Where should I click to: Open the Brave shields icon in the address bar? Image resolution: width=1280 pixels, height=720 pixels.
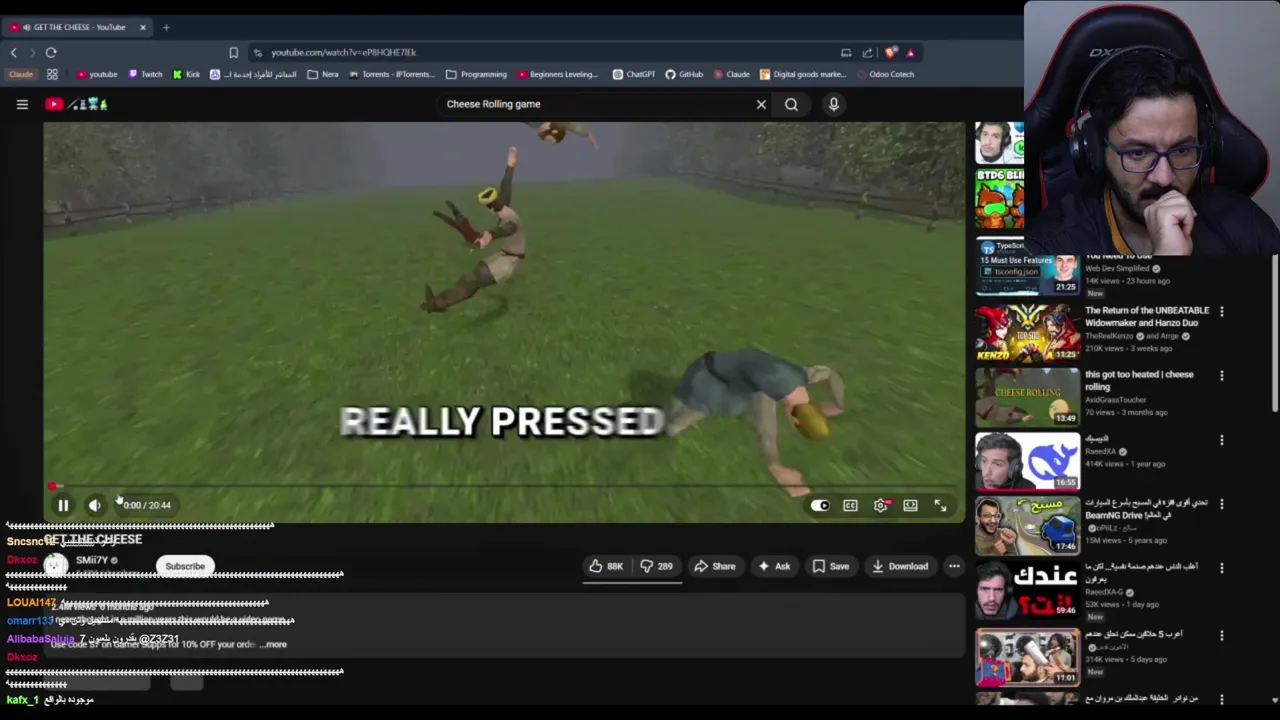[890, 52]
